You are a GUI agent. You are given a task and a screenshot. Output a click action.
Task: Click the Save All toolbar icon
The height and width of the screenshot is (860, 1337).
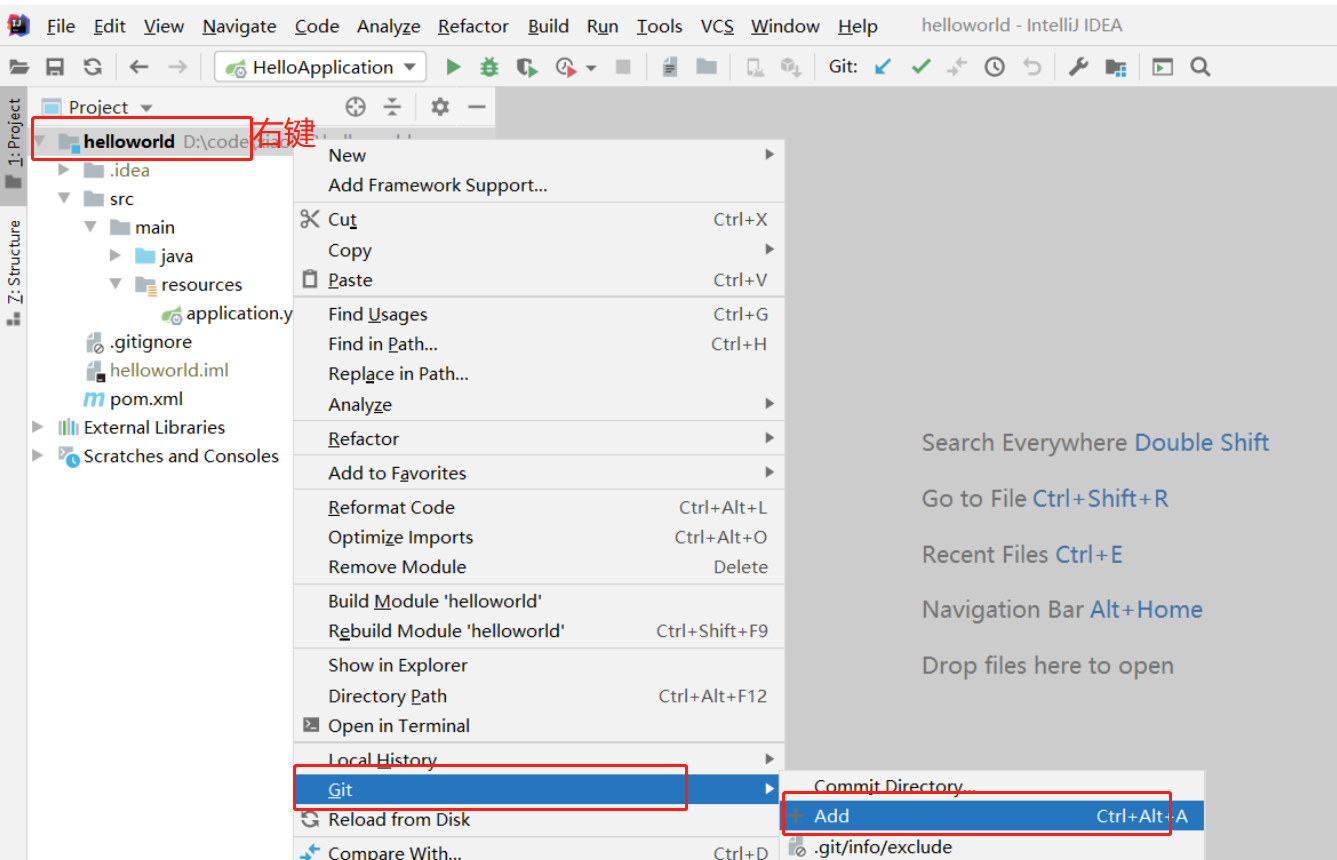pos(55,67)
